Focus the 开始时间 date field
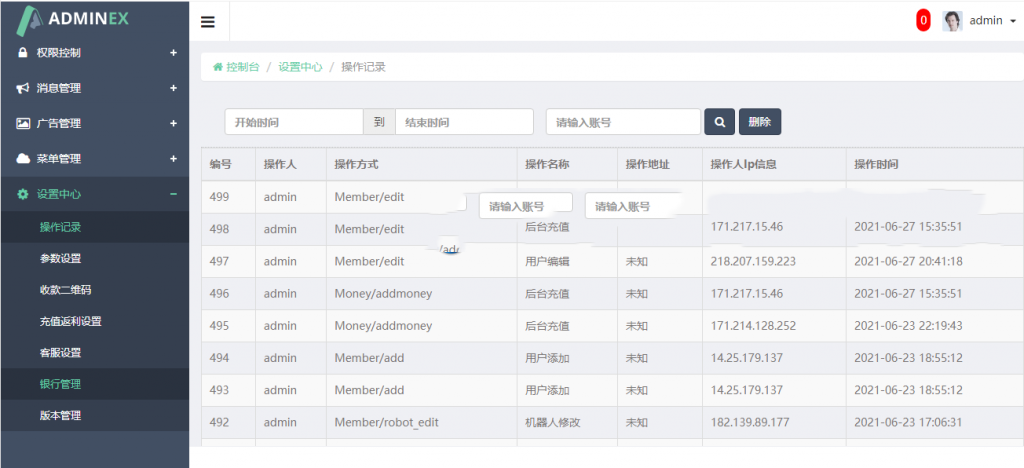1024x468 pixels. (x=293, y=122)
